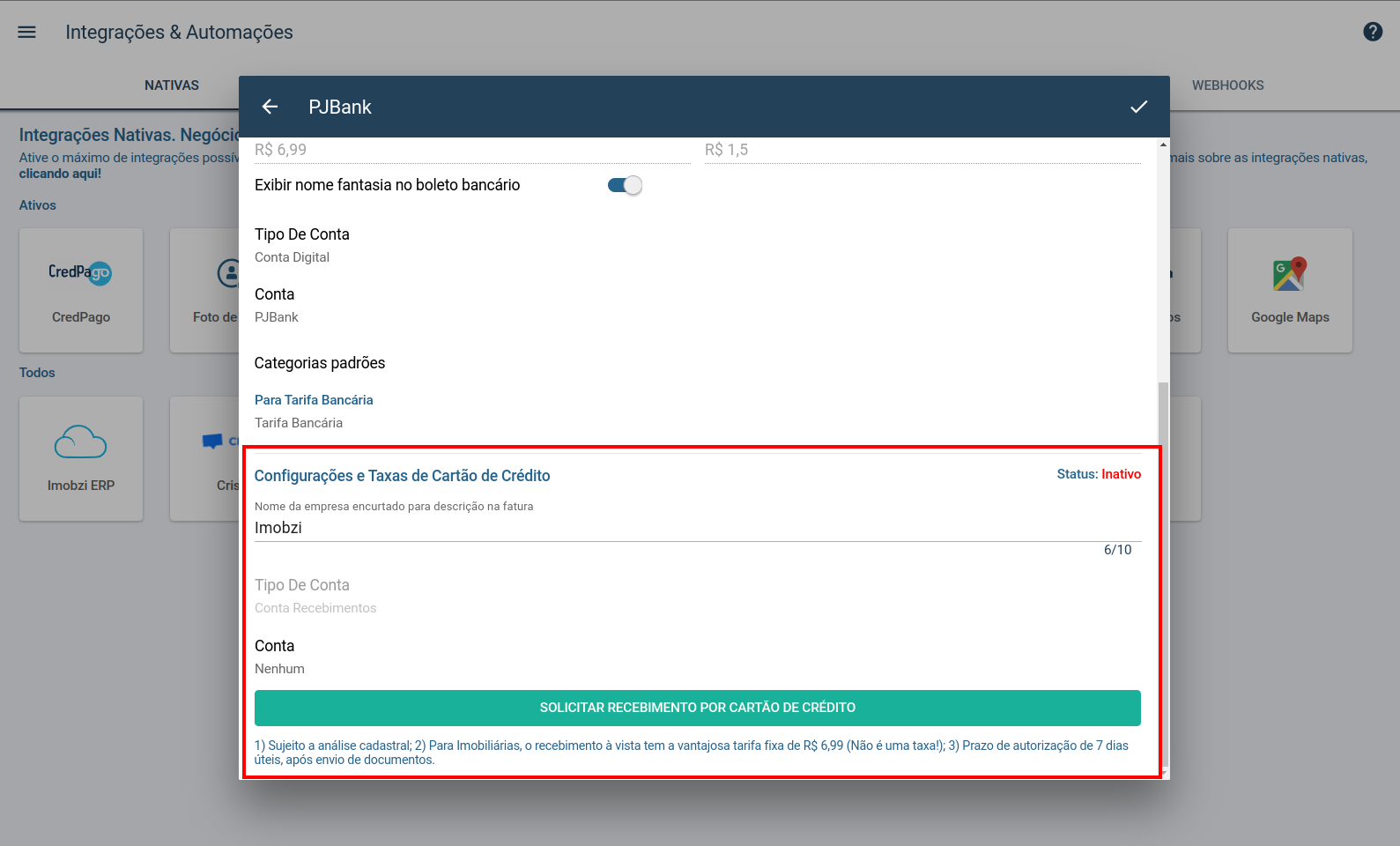
Task: Click the R$ 1,5 fee field
Action: pos(922,151)
